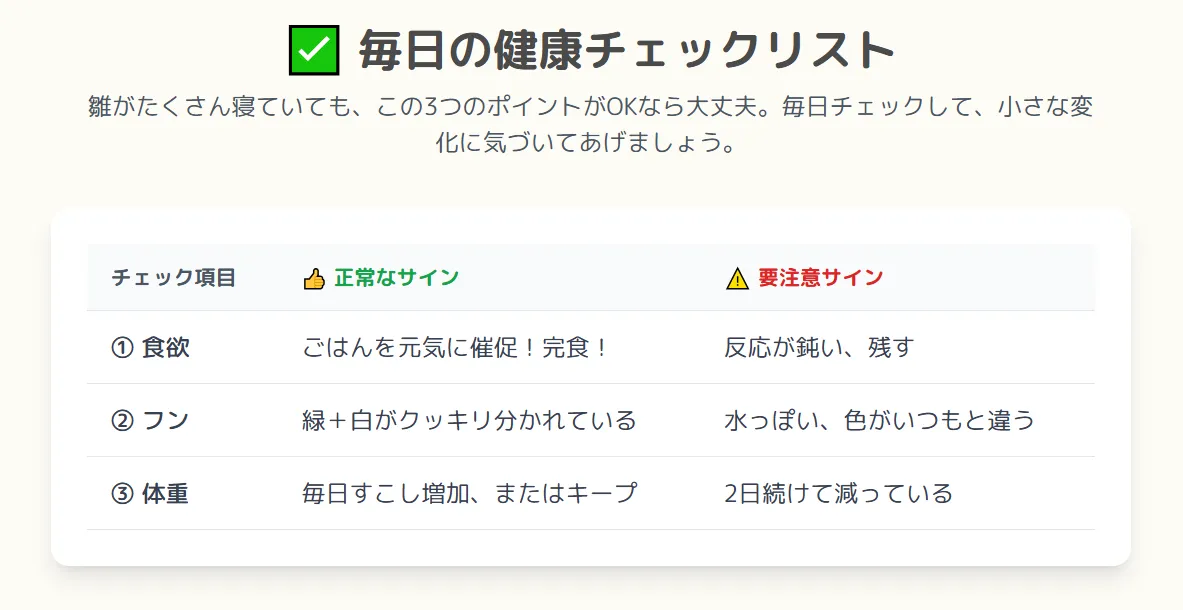Image resolution: width=1183 pixels, height=610 pixels.
Task: Click the ごはんを元気に催促！完食！ cell
Action: [x=456, y=348]
